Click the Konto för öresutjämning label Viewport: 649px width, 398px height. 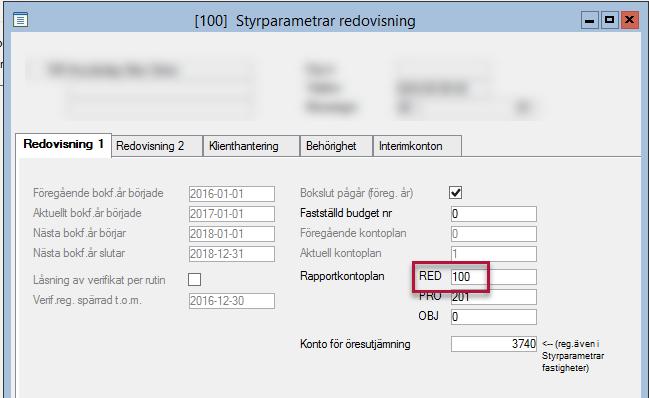pyautogui.click(x=355, y=344)
